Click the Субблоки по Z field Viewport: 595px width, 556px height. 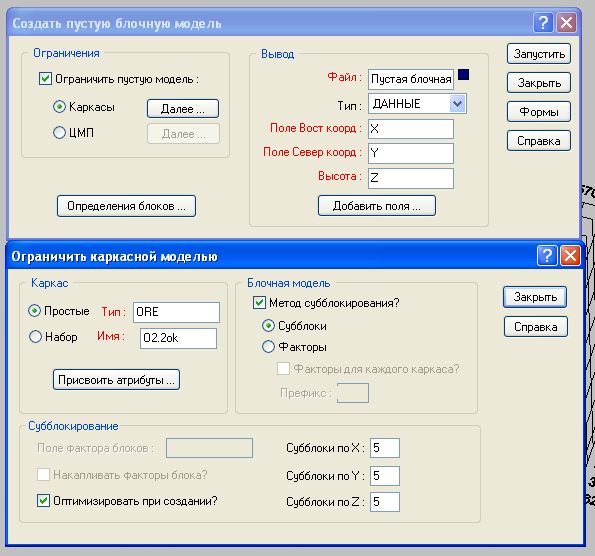pos(385,502)
